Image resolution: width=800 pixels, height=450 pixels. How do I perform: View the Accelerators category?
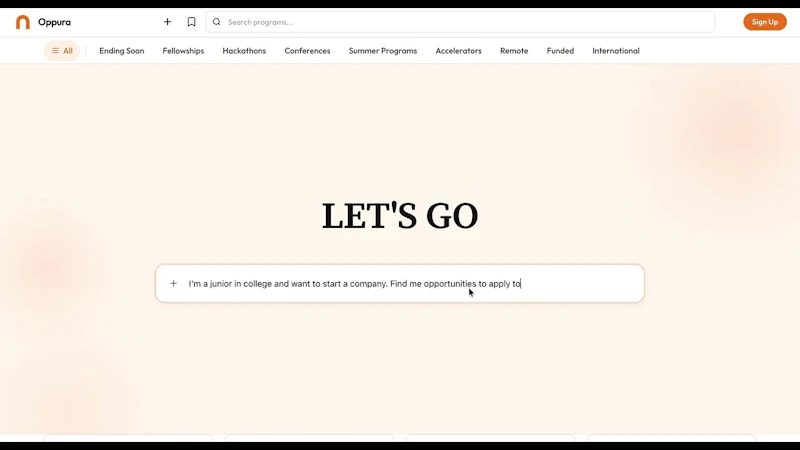458,51
